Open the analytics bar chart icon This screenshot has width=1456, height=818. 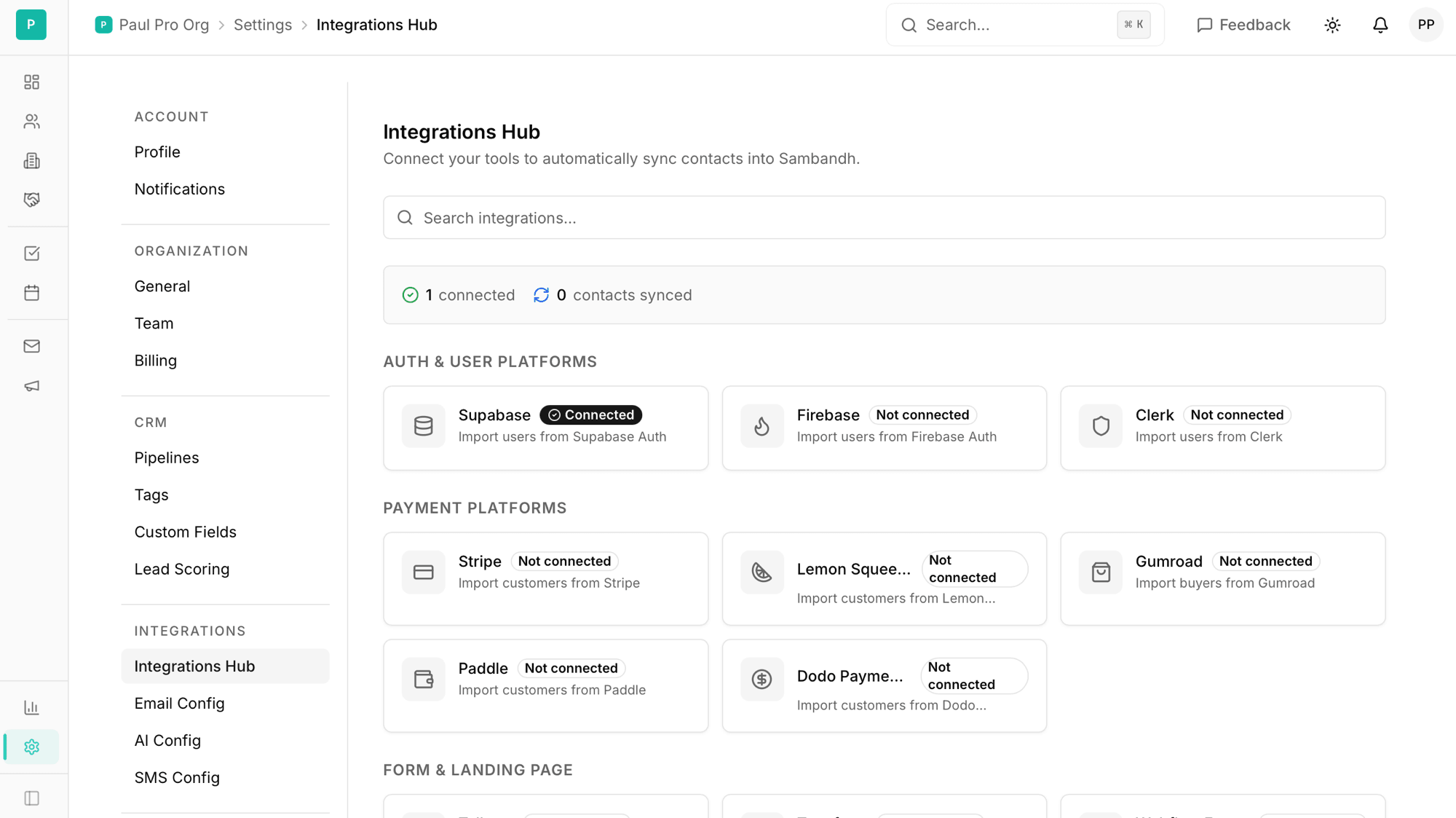(x=31, y=707)
